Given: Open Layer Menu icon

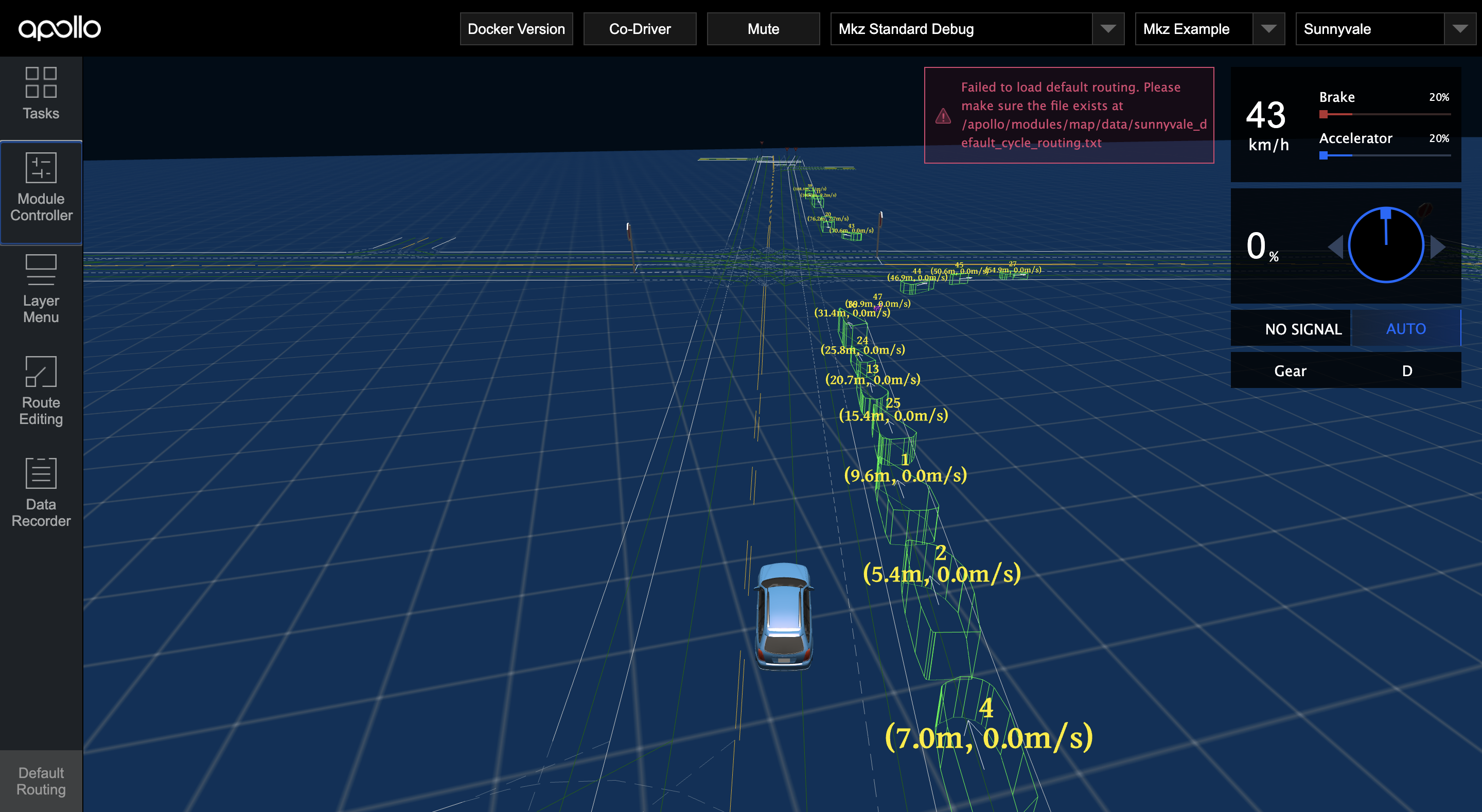Looking at the screenshot, I should [41, 269].
